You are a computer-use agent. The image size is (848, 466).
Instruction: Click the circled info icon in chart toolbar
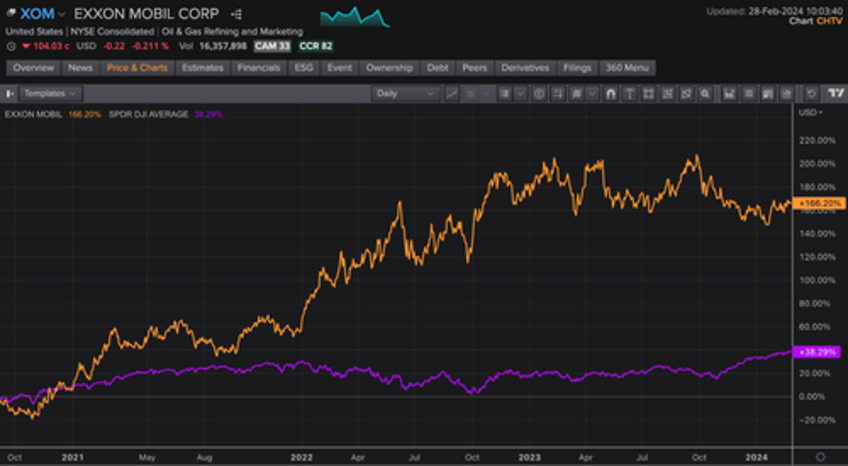point(539,94)
